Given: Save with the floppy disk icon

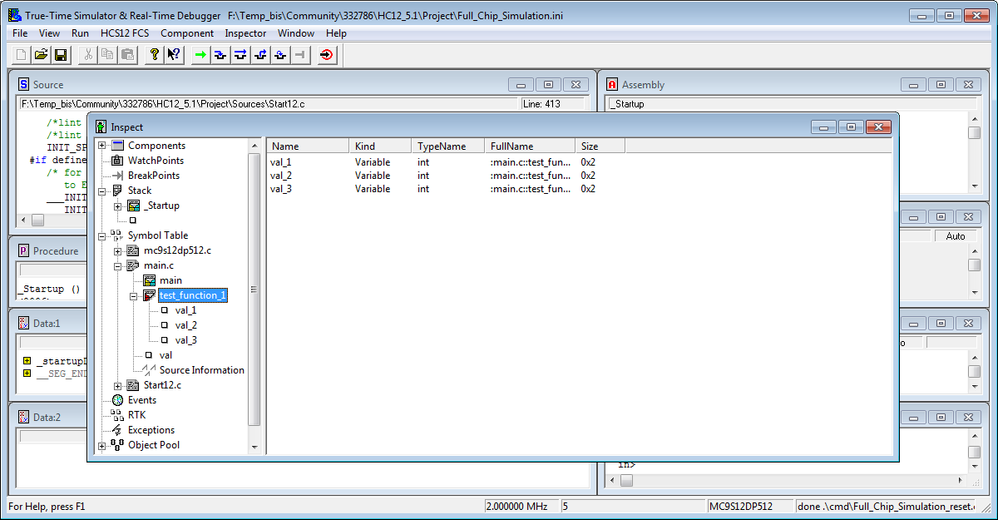Looking at the screenshot, I should pos(60,55).
